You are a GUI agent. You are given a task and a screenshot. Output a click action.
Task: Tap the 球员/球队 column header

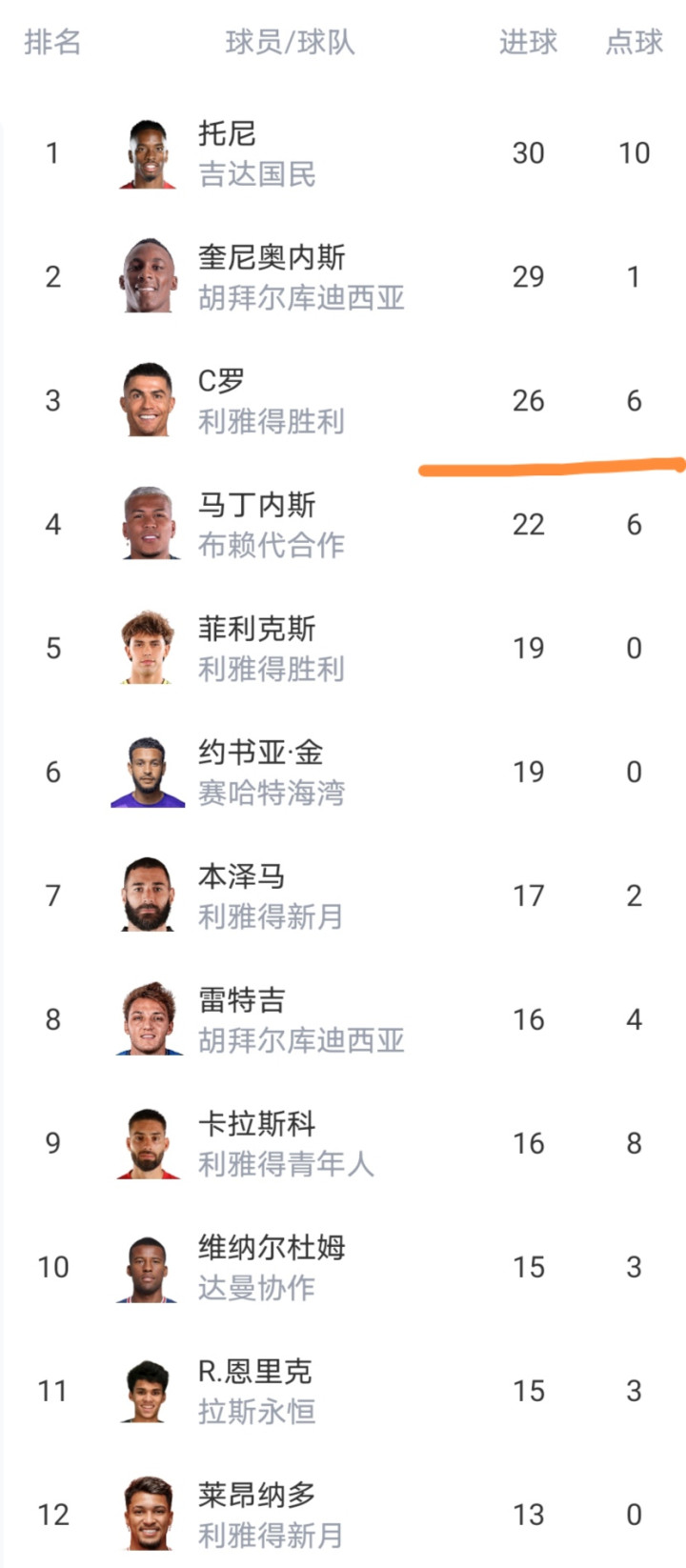click(x=290, y=42)
